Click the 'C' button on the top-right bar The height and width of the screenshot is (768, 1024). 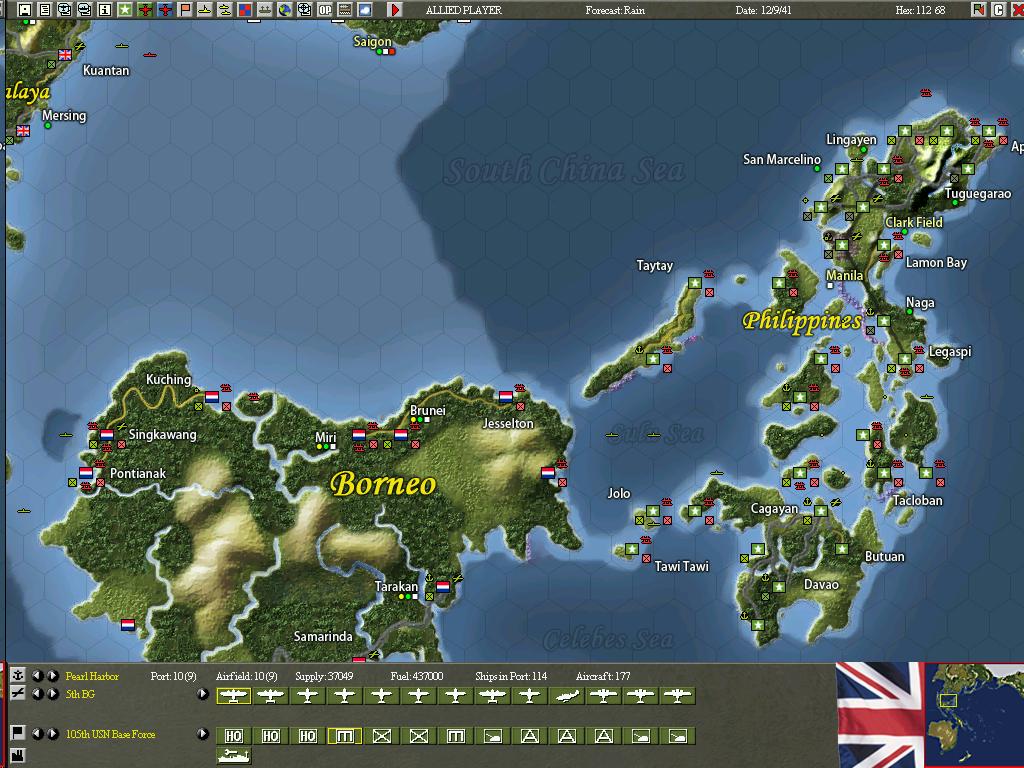tap(998, 9)
